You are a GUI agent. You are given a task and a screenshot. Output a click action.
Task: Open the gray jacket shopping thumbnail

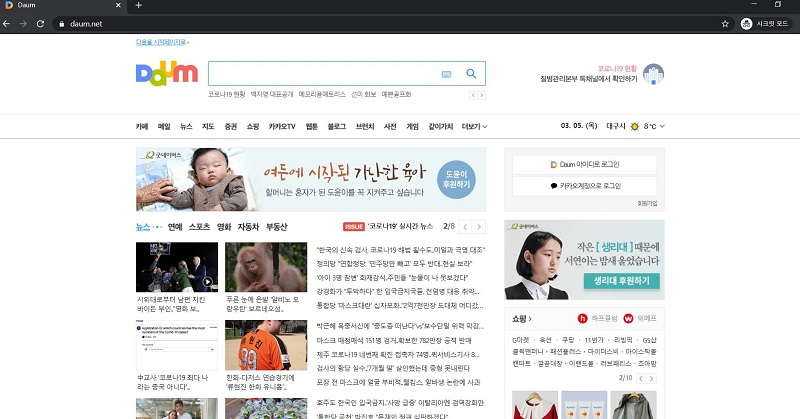[633, 405]
